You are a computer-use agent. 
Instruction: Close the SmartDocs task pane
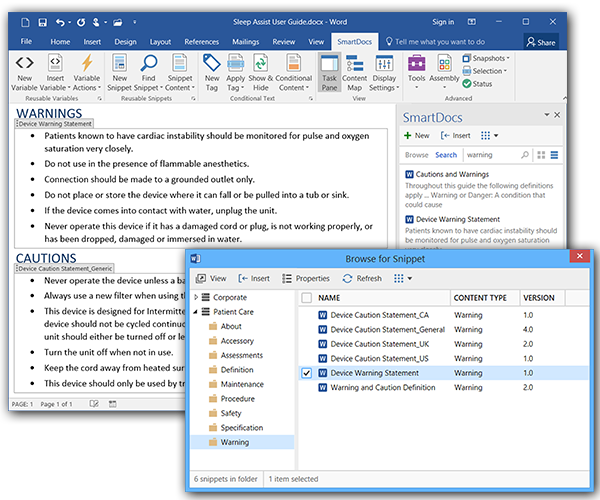(557, 114)
